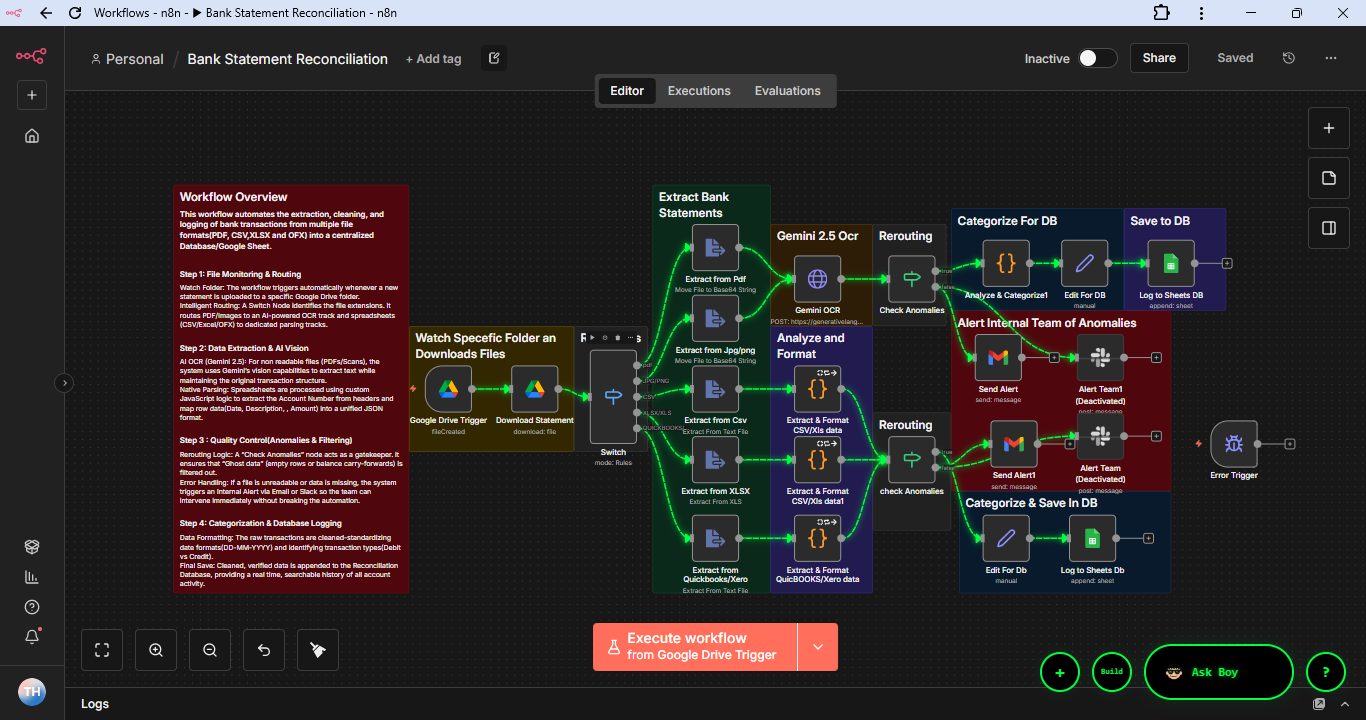Open the TH user avatar menu
The width and height of the screenshot is (1366, 720).
tap(32, 691)
